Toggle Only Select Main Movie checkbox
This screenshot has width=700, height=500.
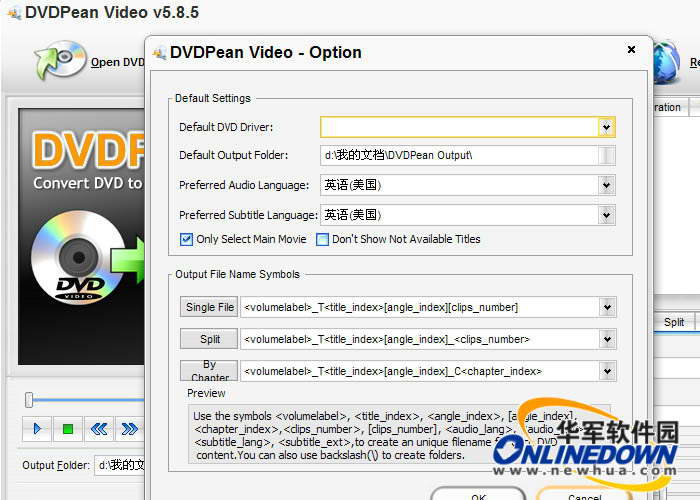(x=186, y=240)
